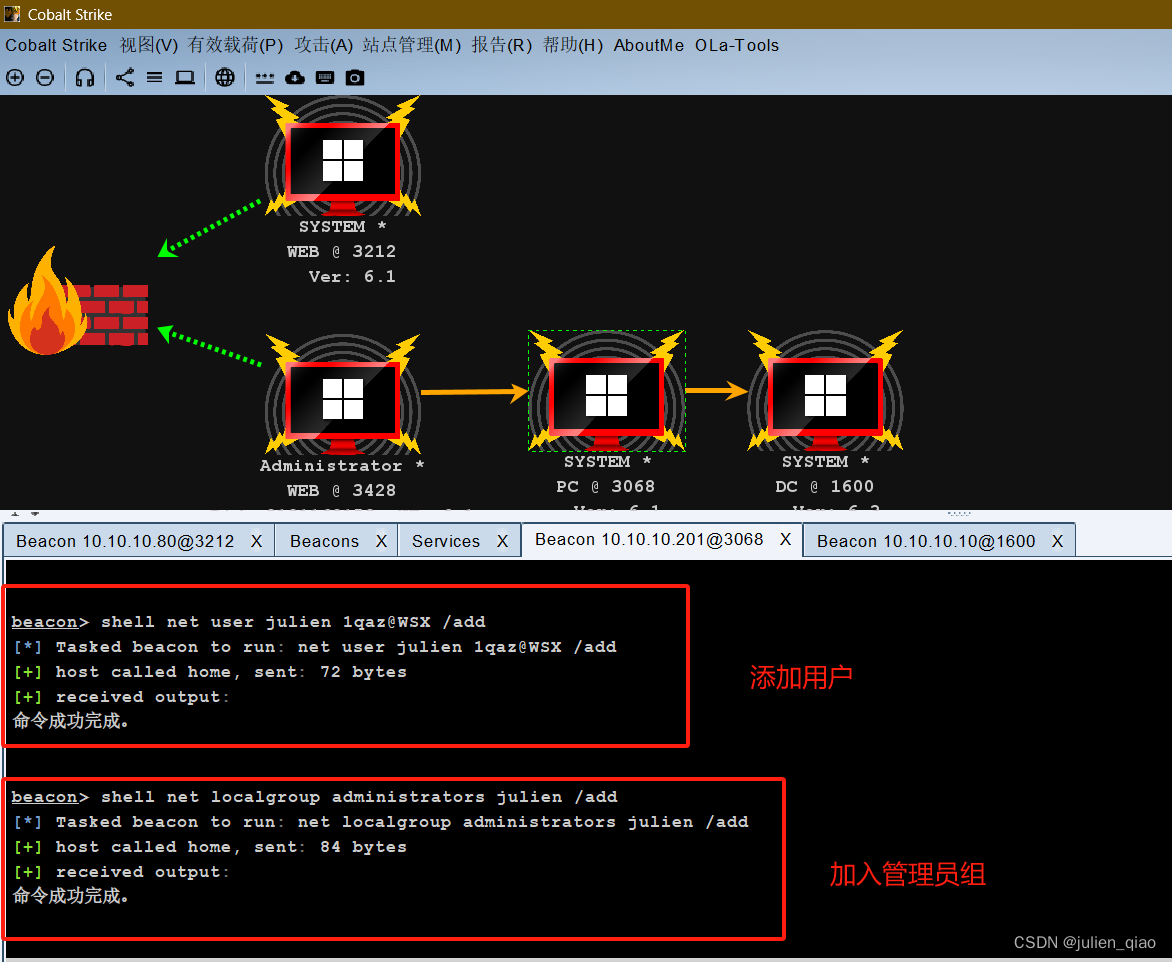The width and height of the screenshot is (1172, 962).
Task: Open the 站点管理(M) menu
Action: click(412, 45)
